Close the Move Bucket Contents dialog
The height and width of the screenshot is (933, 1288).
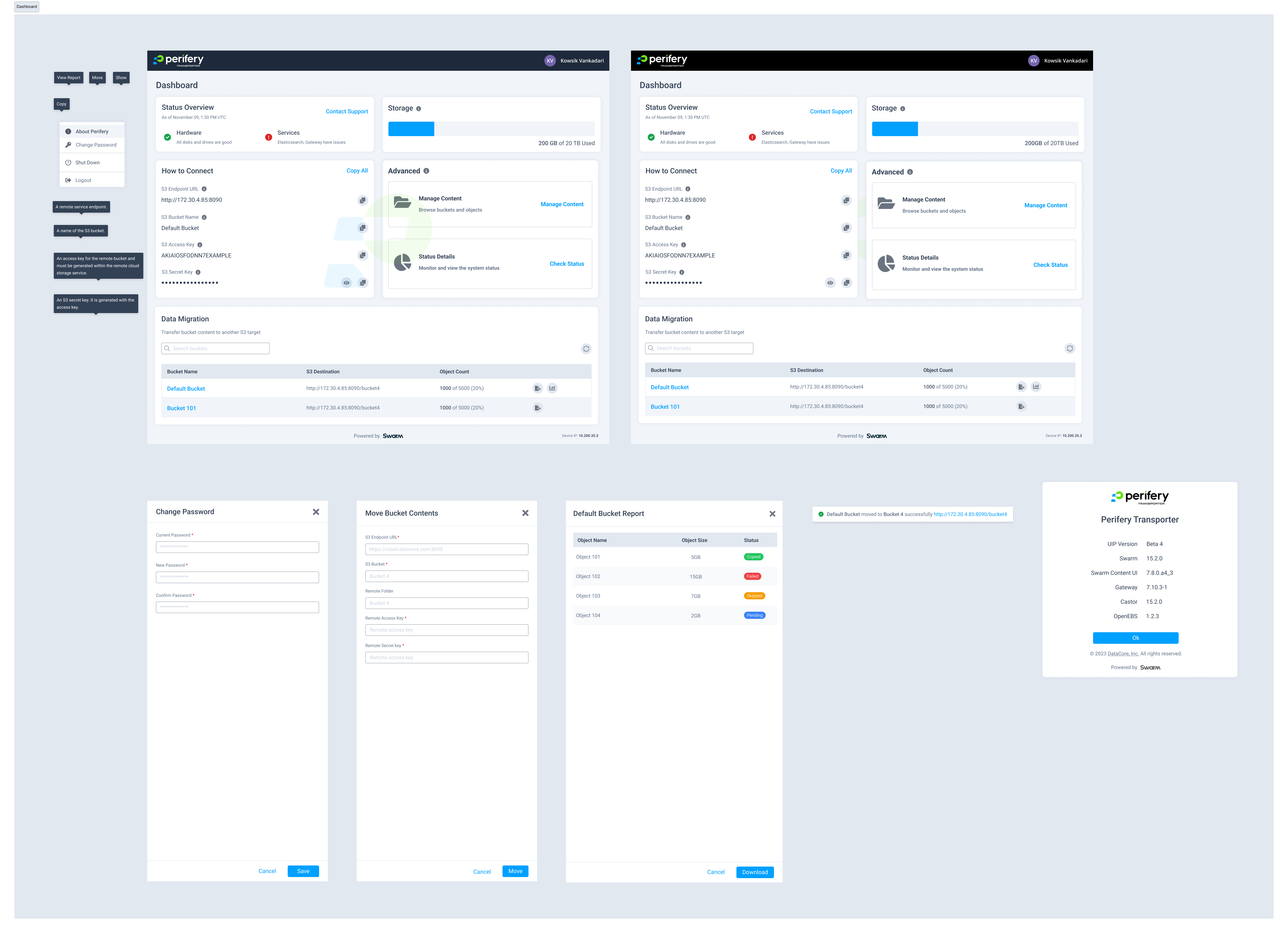tap(525, 513)
